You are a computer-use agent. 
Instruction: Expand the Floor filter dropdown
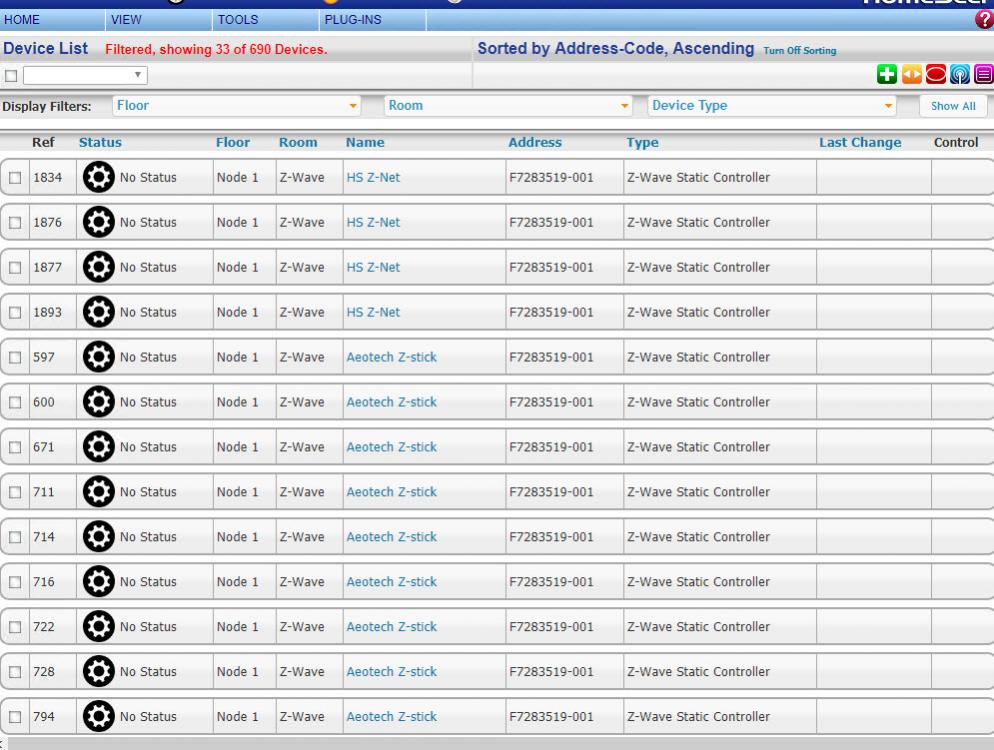pos(236,106)
